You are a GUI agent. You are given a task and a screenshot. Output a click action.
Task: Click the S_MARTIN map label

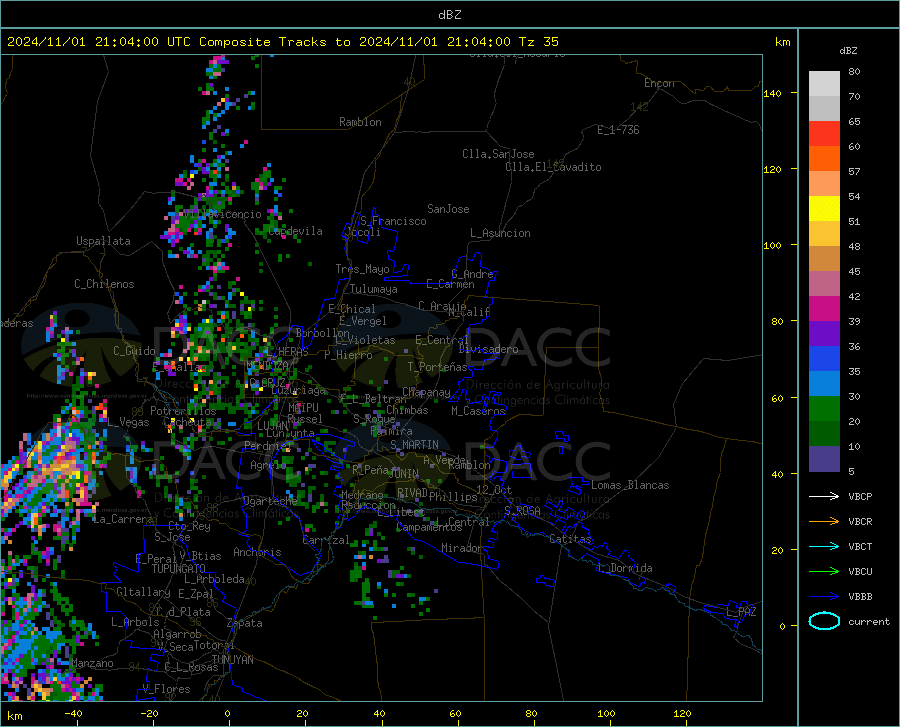coord(414,445)
